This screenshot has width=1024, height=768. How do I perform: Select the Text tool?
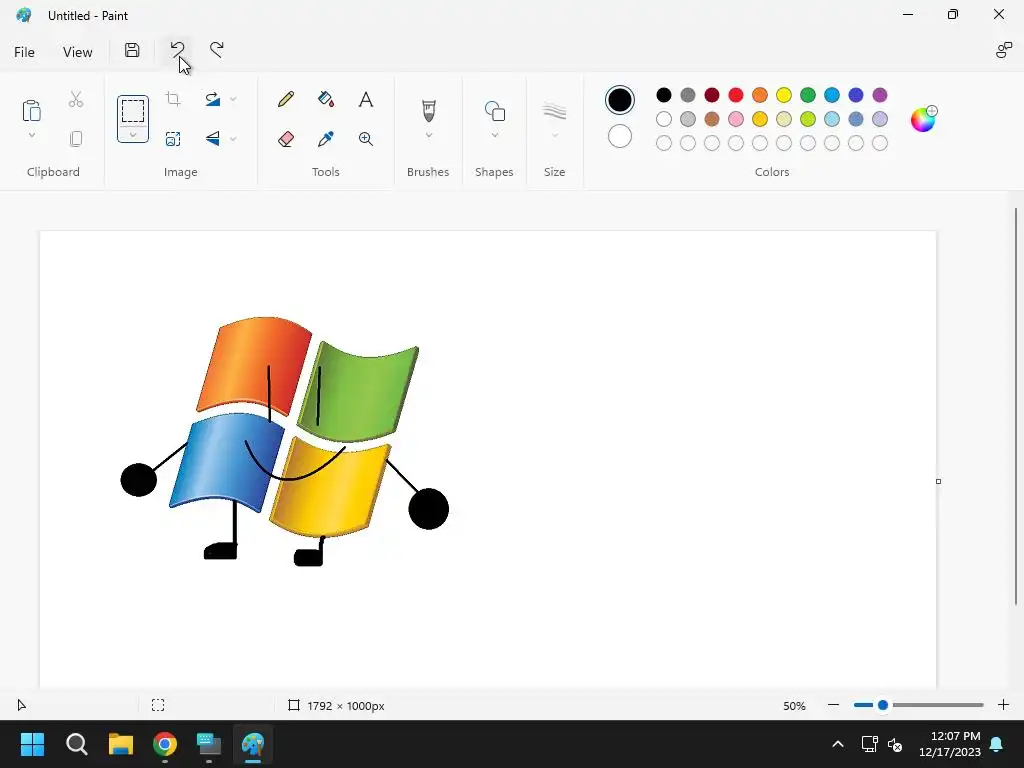366,99
